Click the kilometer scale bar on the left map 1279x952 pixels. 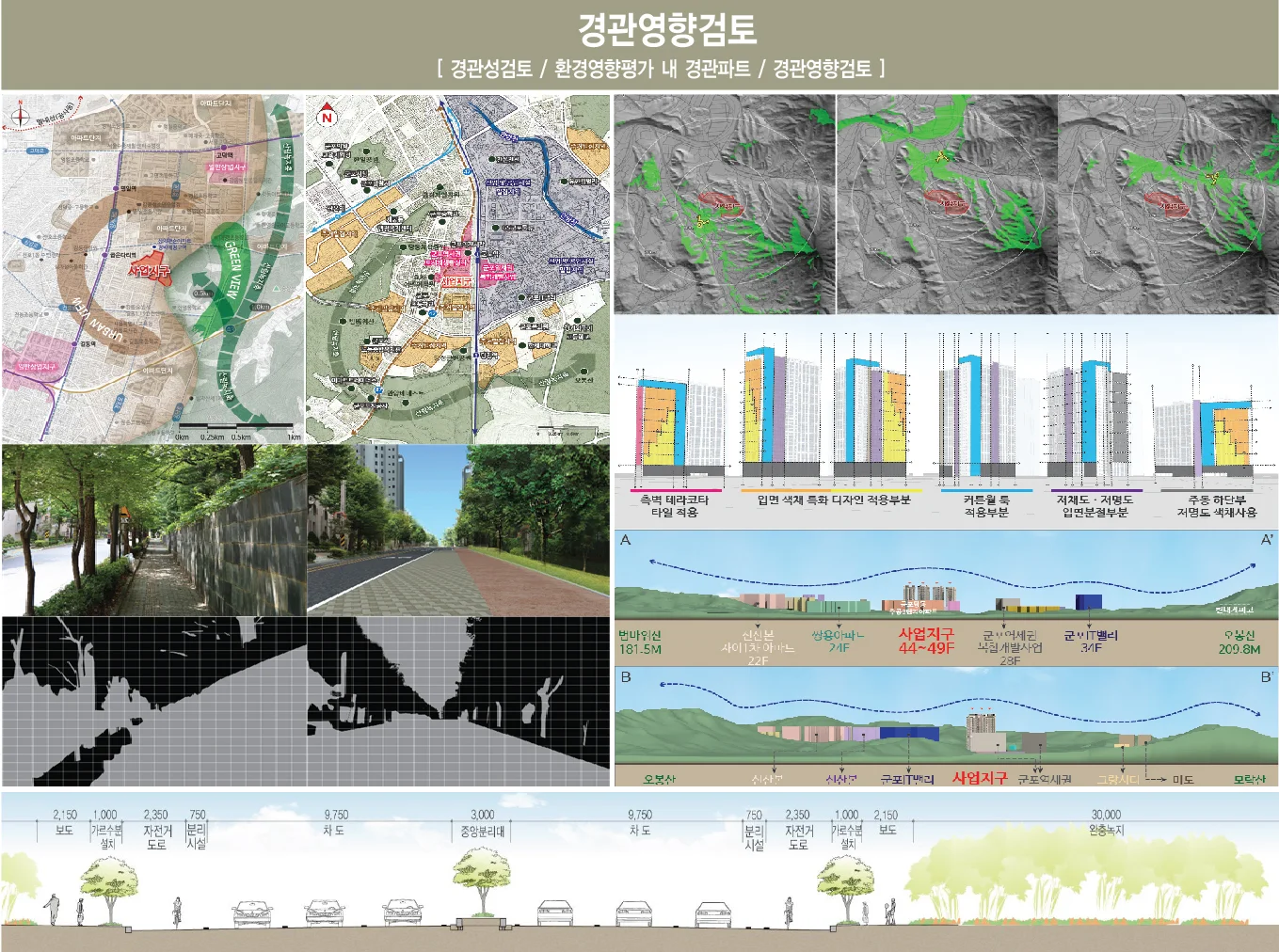[237, 431]
